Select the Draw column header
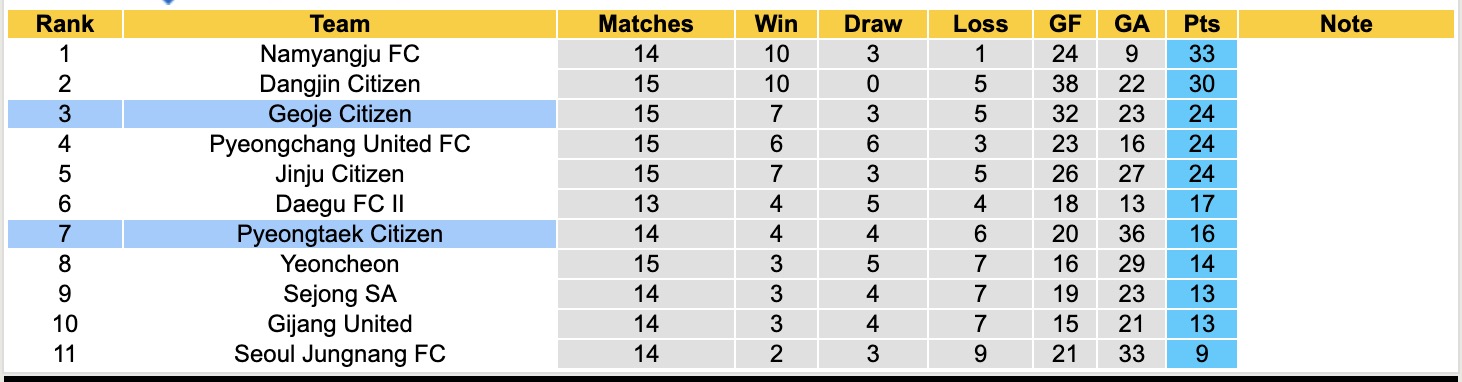 (x=873, y=24)
